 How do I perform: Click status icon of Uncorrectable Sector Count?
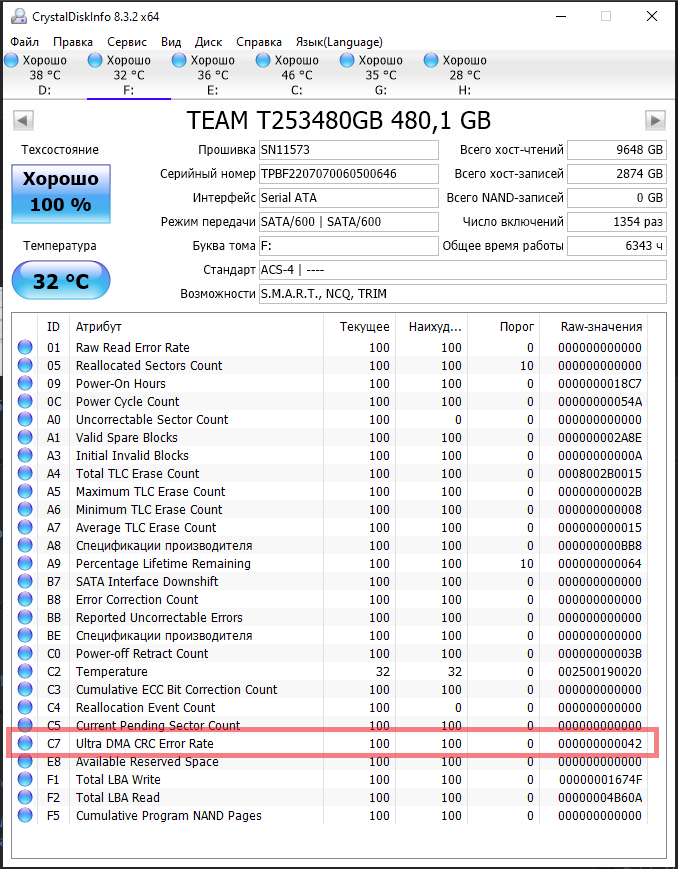pyautogui.click(x=25, y=419)
